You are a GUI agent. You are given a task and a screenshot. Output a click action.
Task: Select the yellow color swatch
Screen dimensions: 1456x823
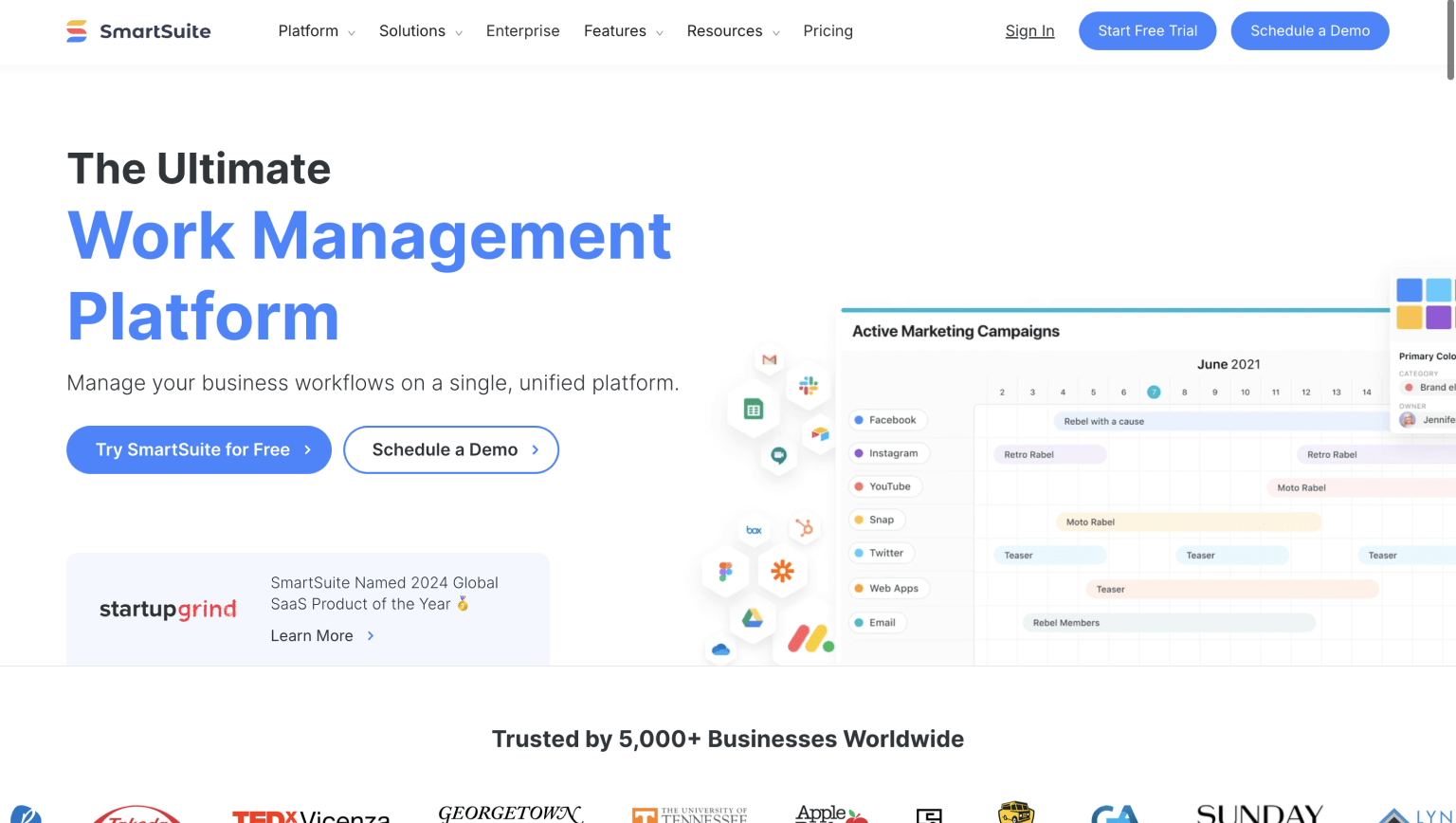tap(1410, 318)
